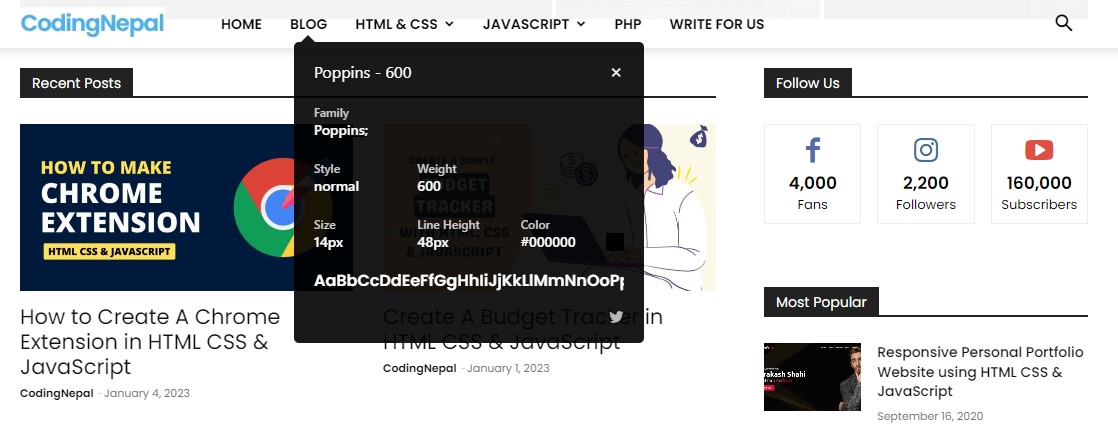The image size is (1118, 428).
Task: Click the '#000000' color value text
Action: click(x=548, y=242)
